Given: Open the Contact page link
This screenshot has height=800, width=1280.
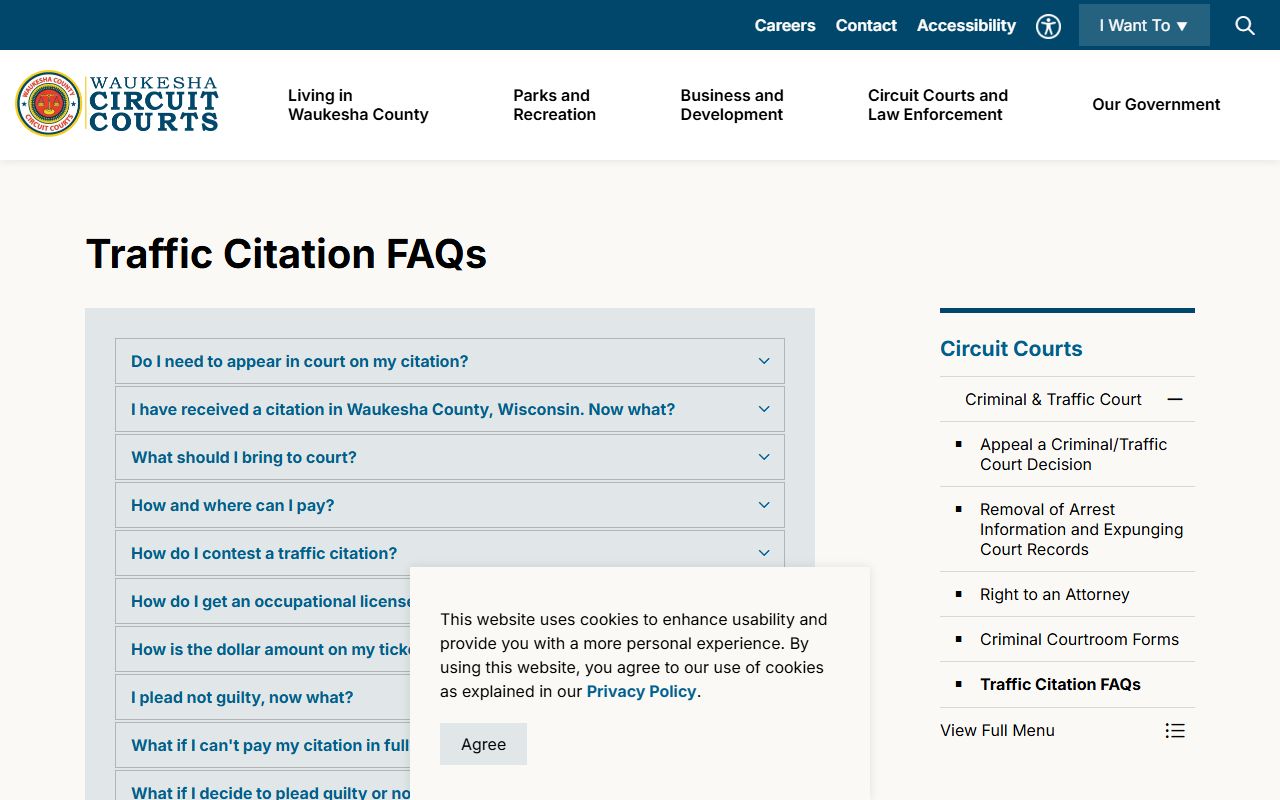Looking at the screenshot, I should click(x=866, y=25).
